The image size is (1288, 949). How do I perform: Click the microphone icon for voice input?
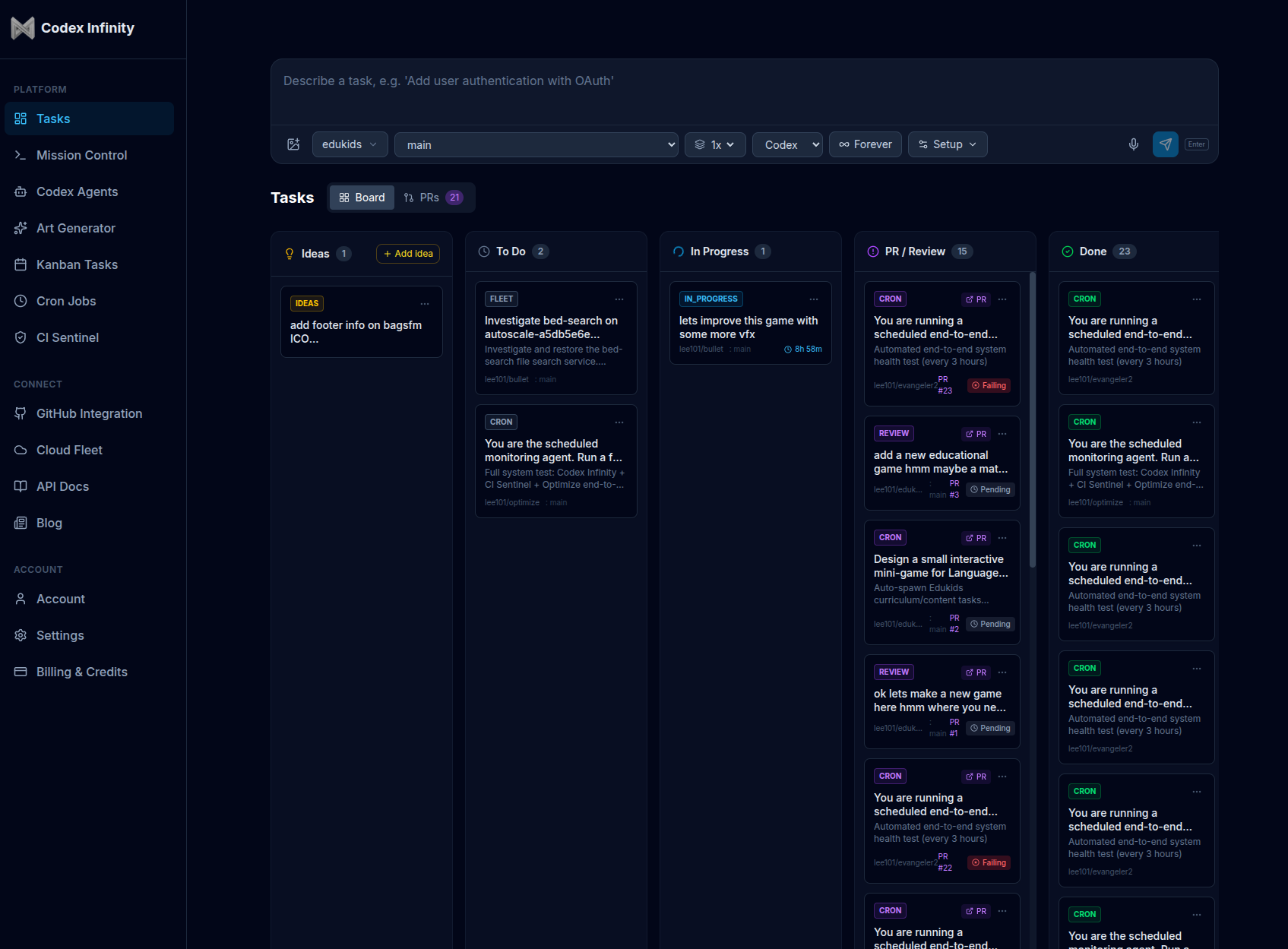(1133, 144)
